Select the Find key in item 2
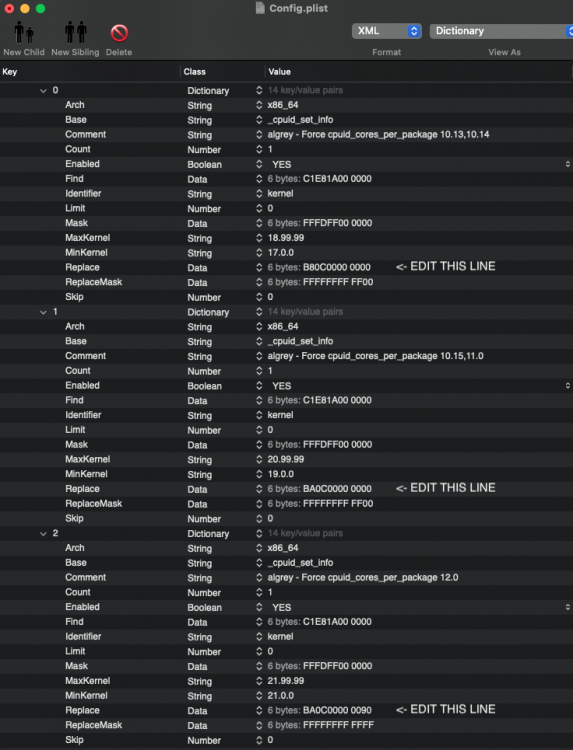 [74, 622]
